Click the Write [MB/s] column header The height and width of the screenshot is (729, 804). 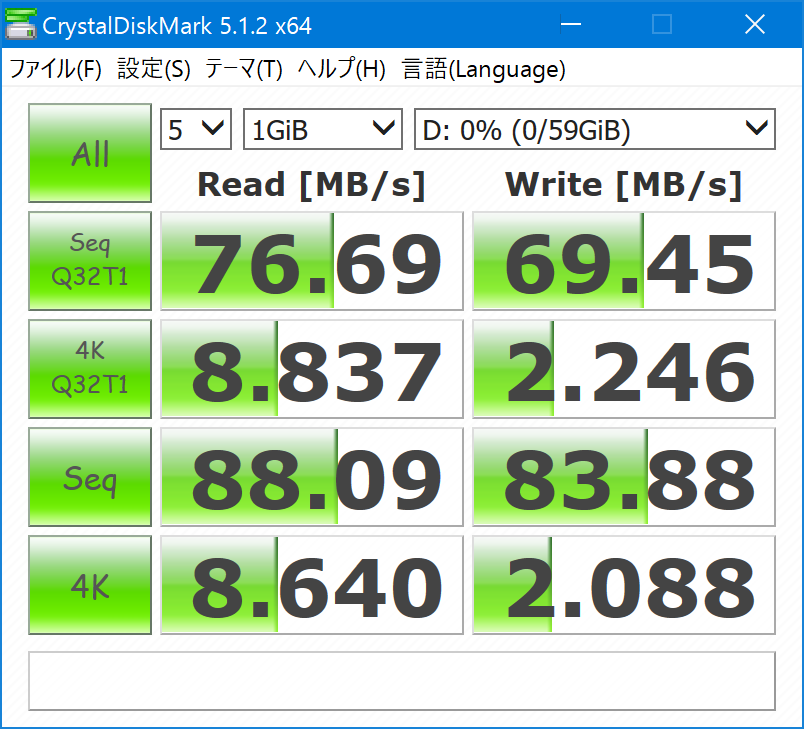point(624,185)
